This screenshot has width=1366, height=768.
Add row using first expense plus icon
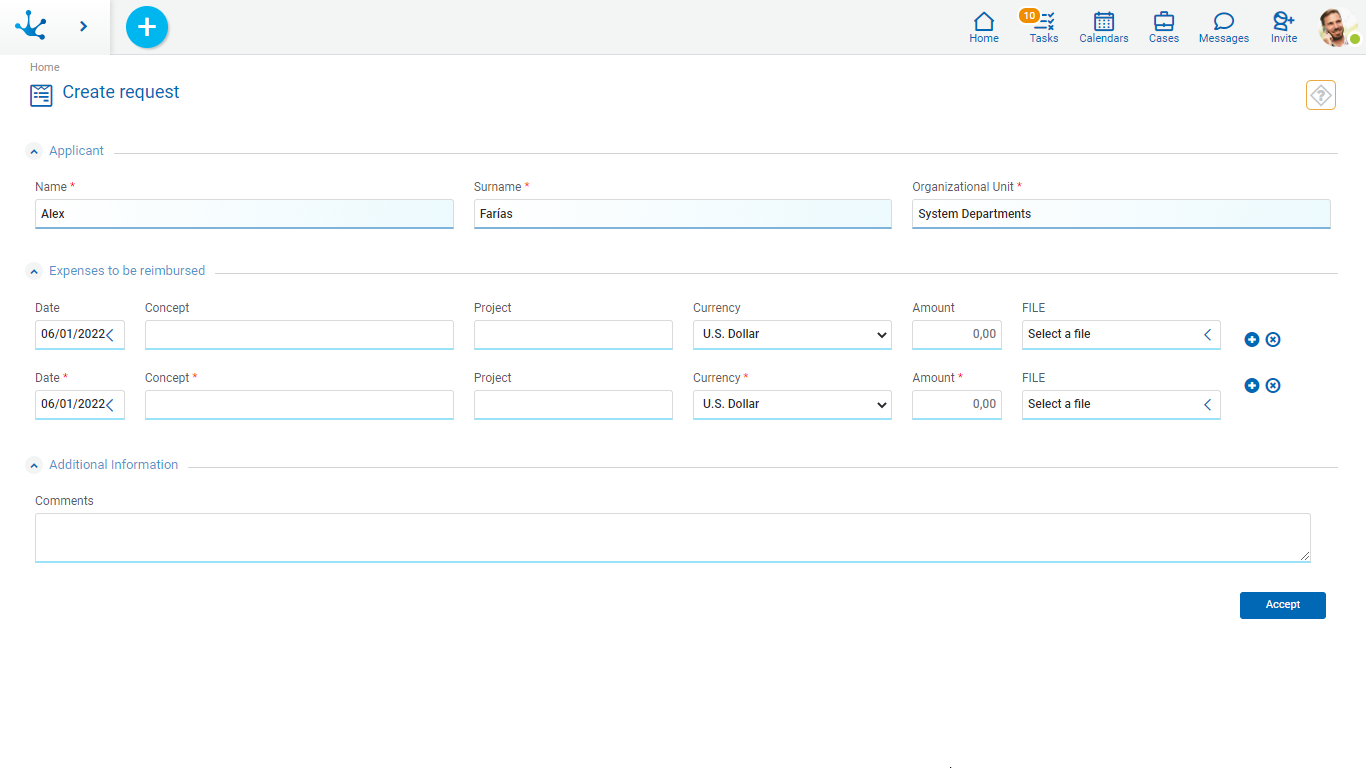click(x=1251, y=340)
